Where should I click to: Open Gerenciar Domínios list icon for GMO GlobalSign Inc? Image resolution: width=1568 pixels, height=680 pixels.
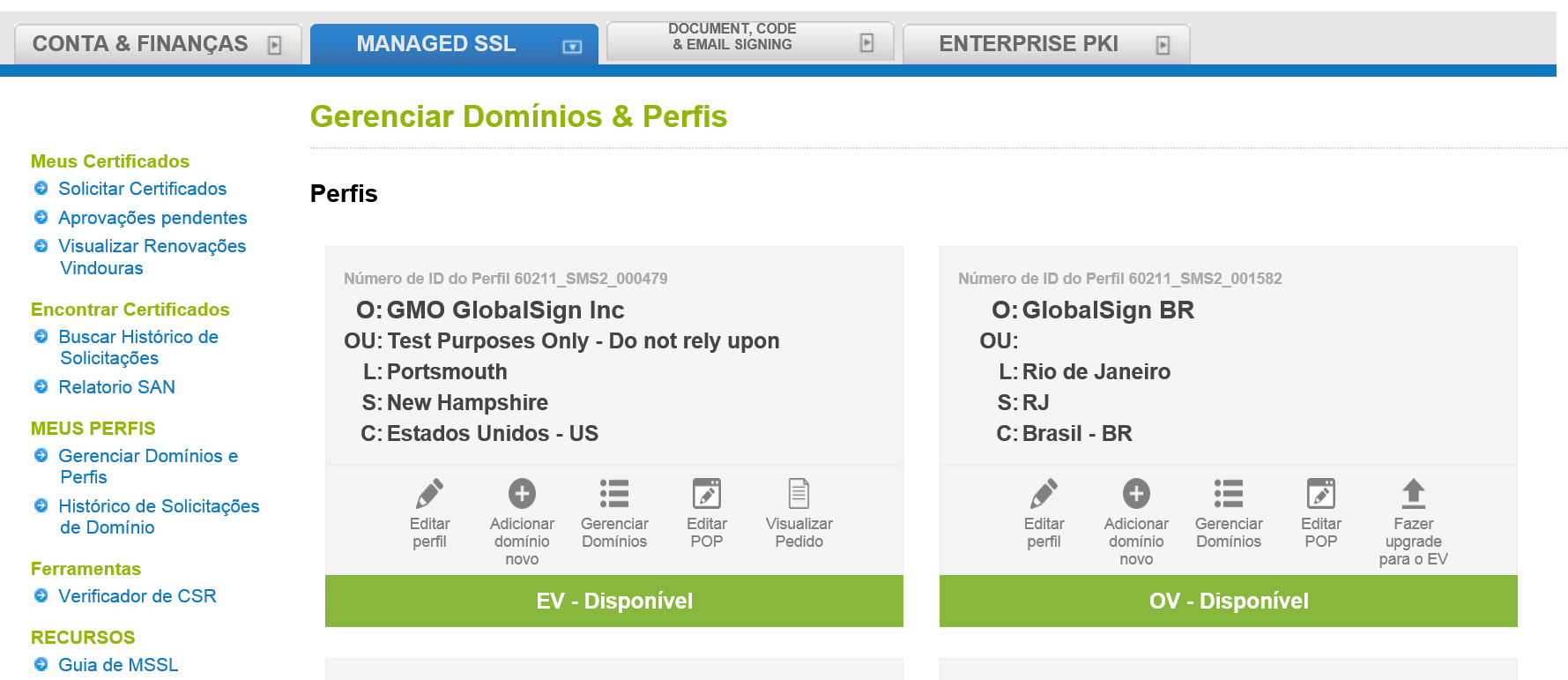pyautogui.click(x=614, y=494)
